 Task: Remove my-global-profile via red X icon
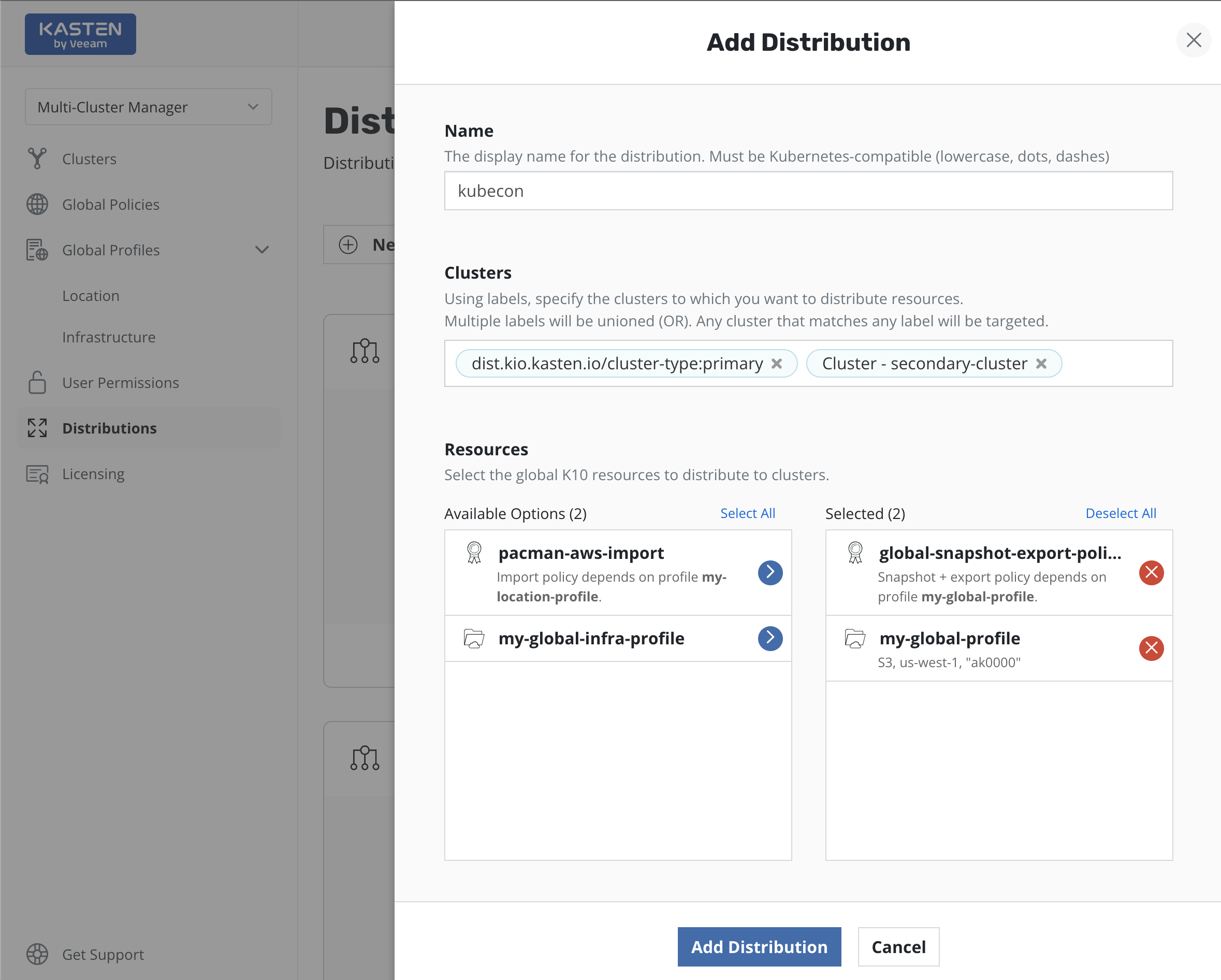click(1151, 648)
